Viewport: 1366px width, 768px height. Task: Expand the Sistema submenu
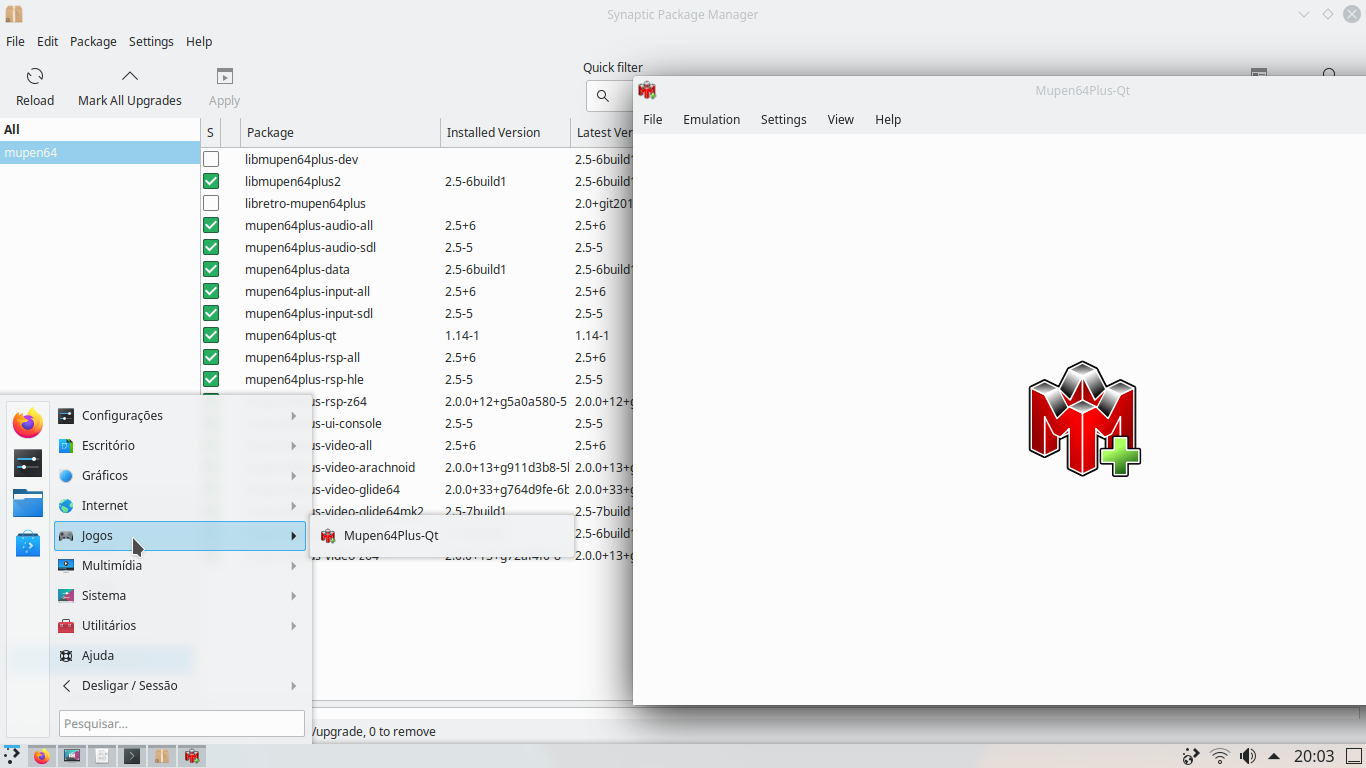[180, 595]
